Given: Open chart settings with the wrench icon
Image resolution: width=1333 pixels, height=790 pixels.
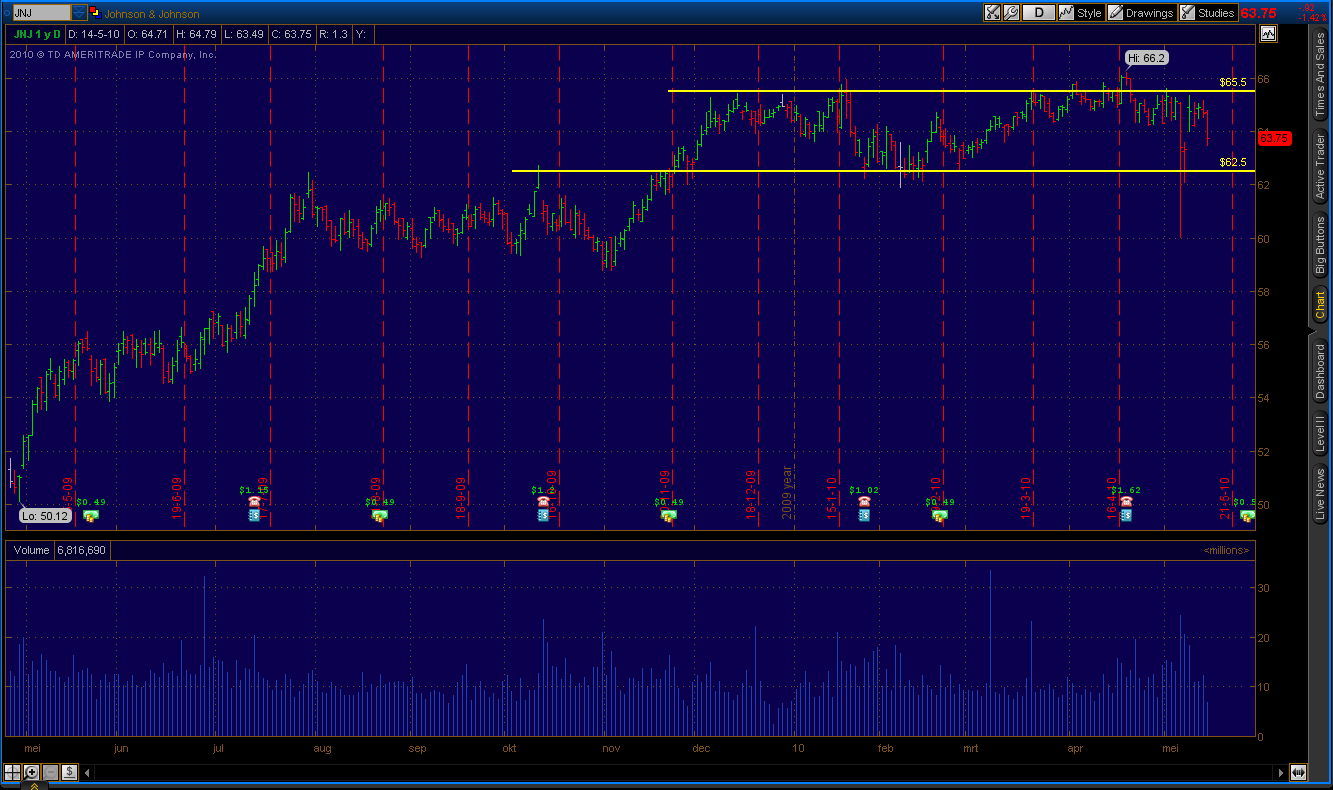Looking at the screenshot, I should pyautogui.click(x=1012, y=13).
